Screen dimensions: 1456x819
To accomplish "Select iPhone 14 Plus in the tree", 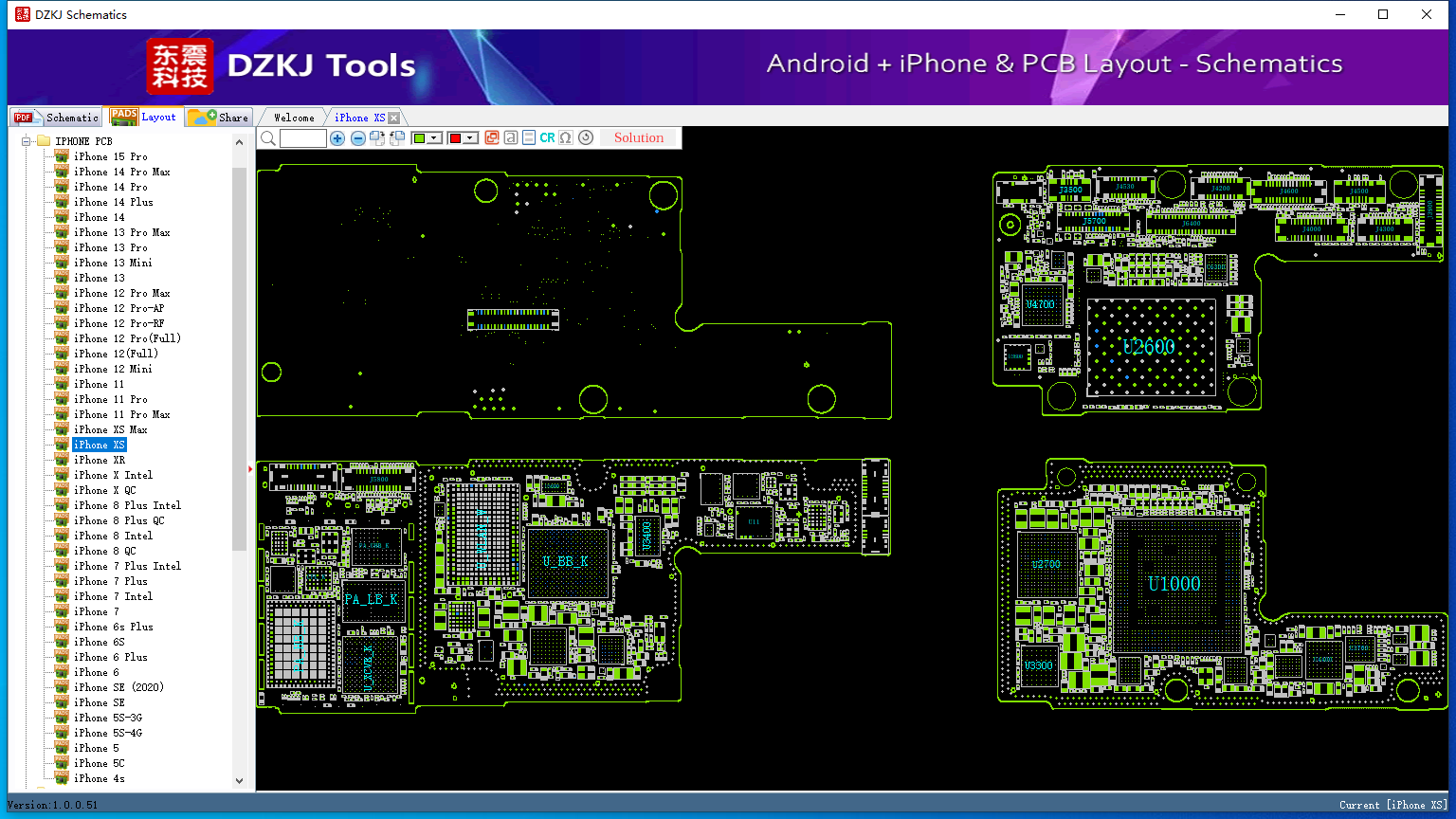I will (113, 202).
